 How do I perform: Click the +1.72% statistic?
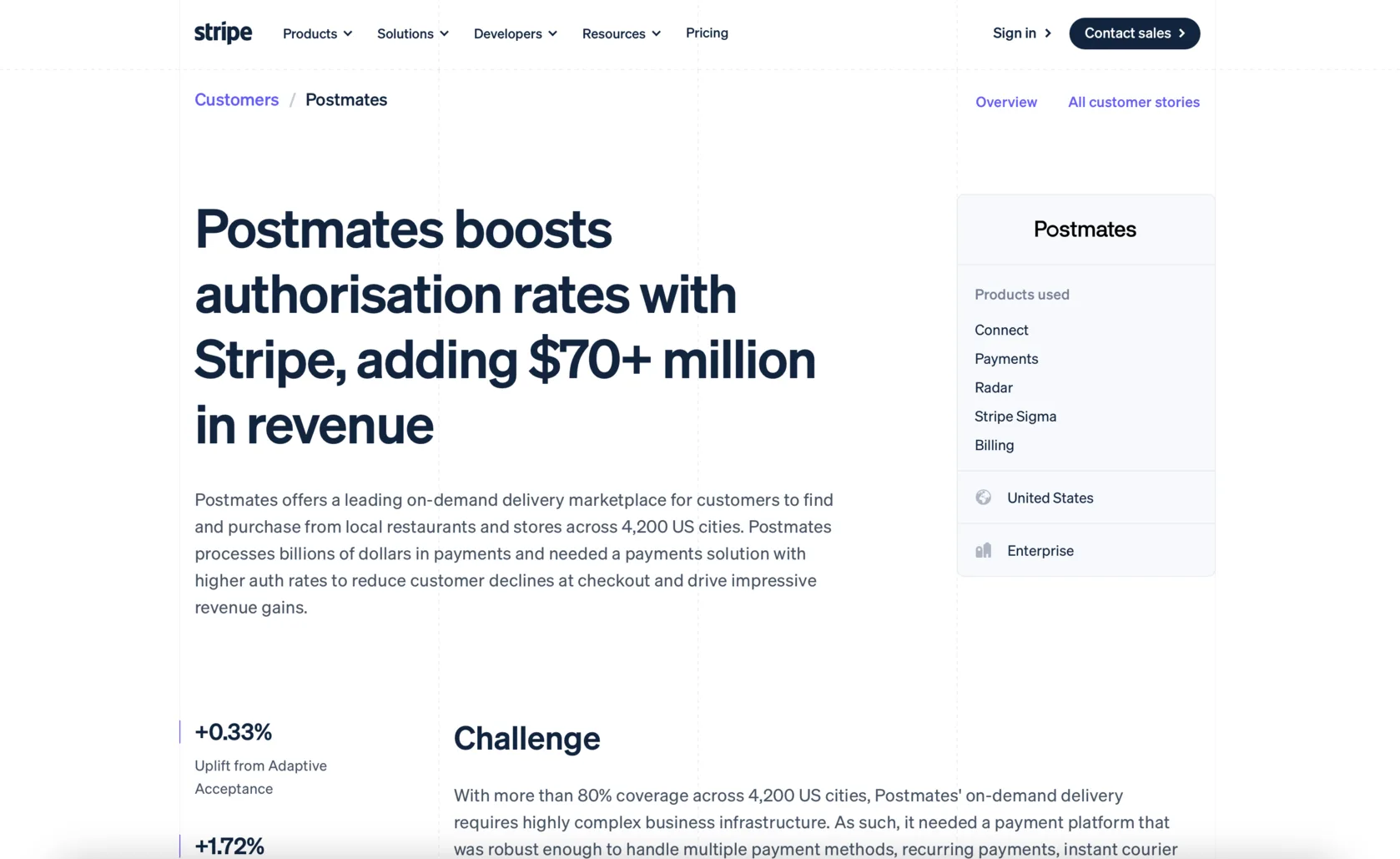(229, 846)
